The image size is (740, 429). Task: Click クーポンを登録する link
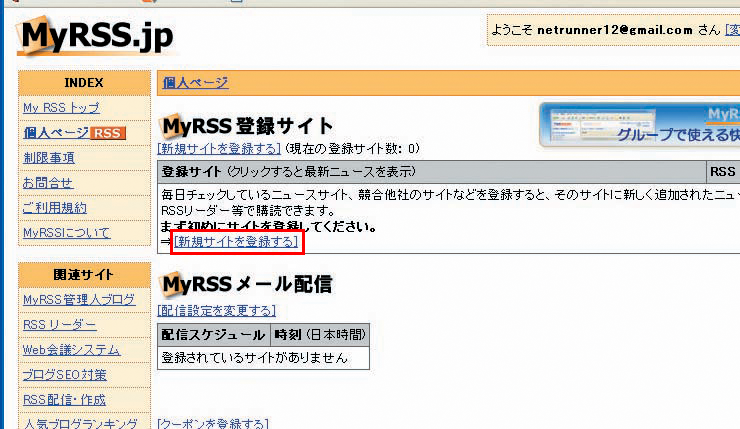pos(213,423)
